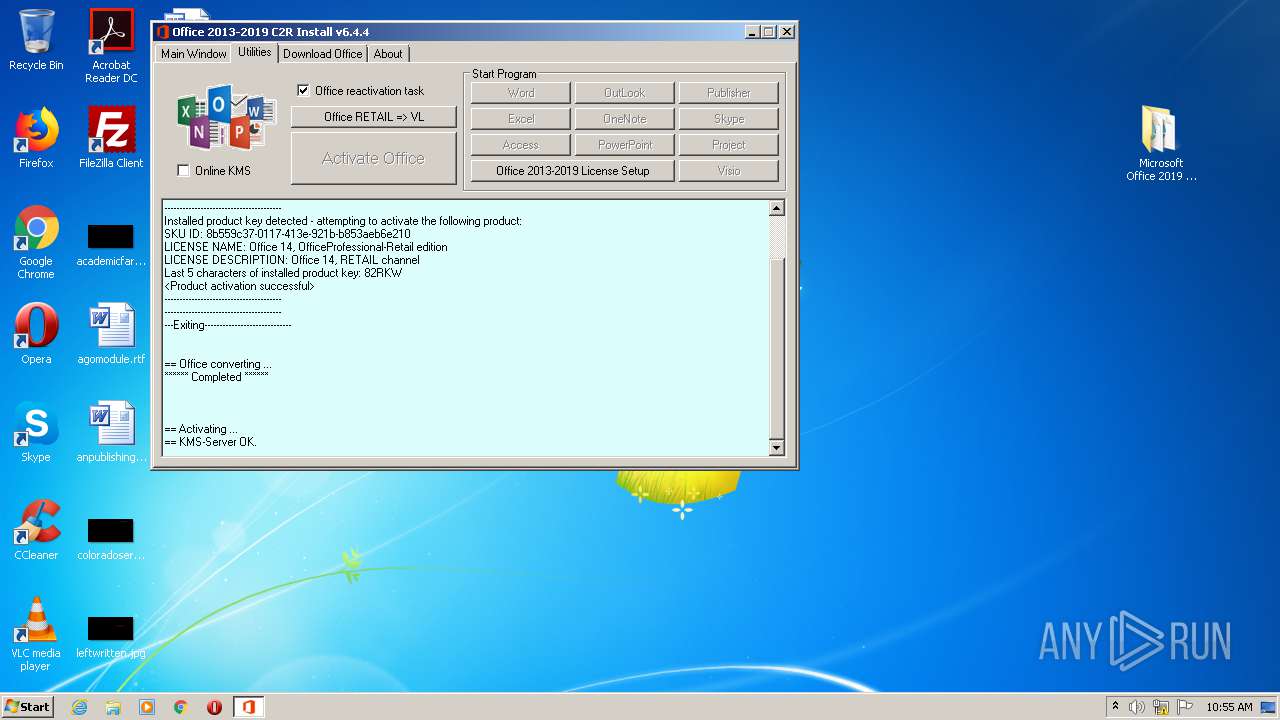Screen dimensions: 1280x720
Task: Click the volume tray icon
Action: [x=1137, y=707]
